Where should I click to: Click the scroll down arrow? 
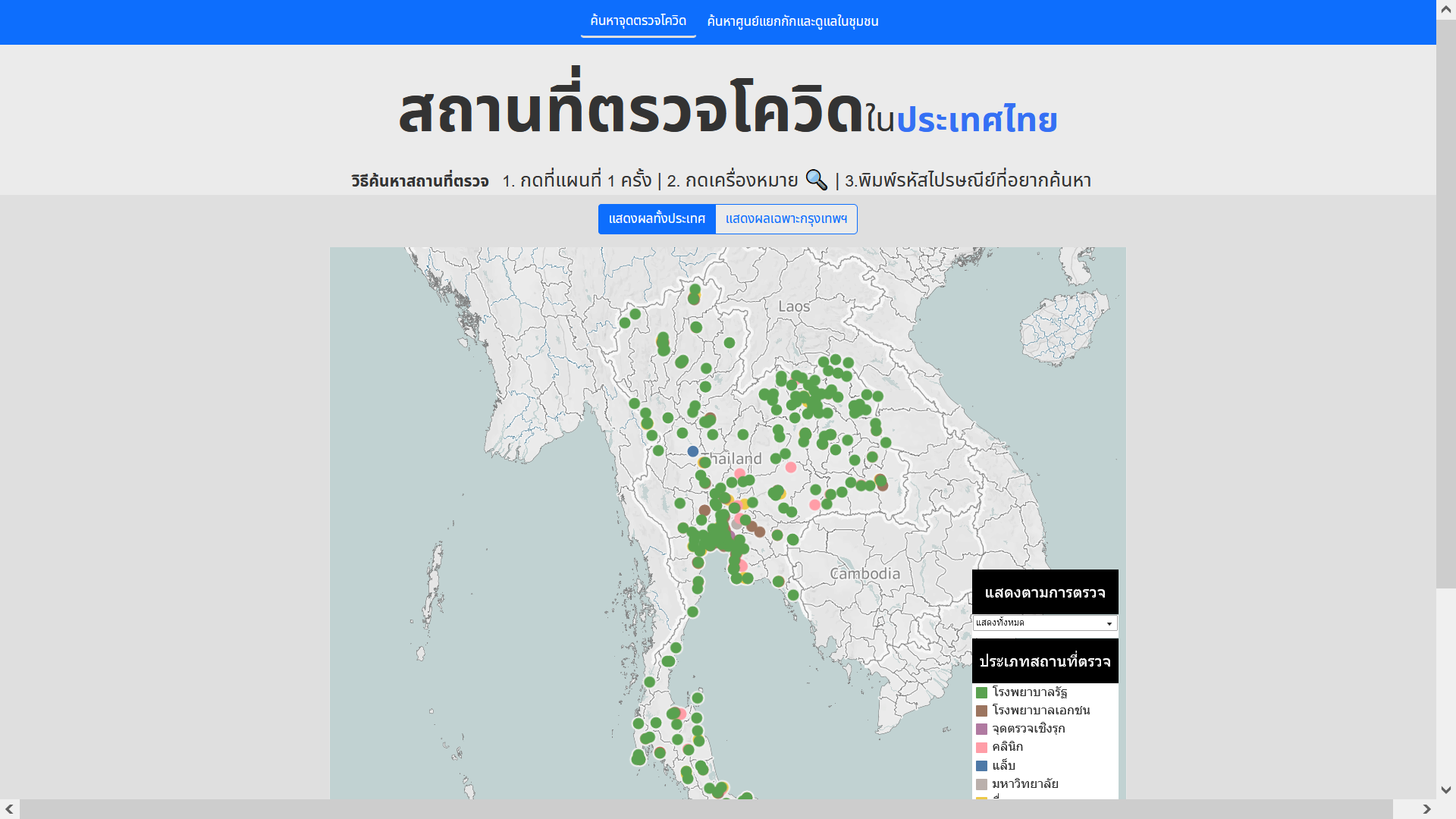click(x=1446, y=789)
